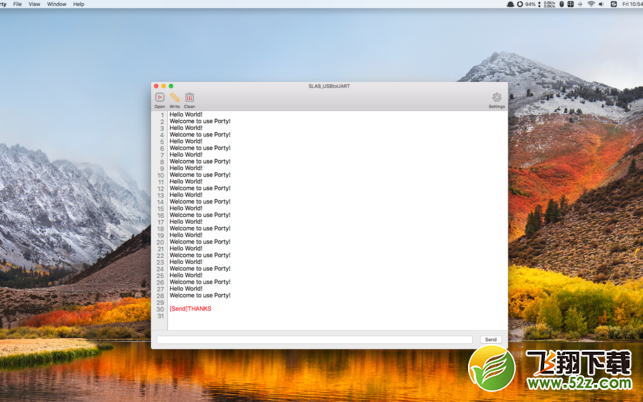The image size is (643, 402).
Task: Click the Hello World! text on line 1
Action: tap(186, 114)
